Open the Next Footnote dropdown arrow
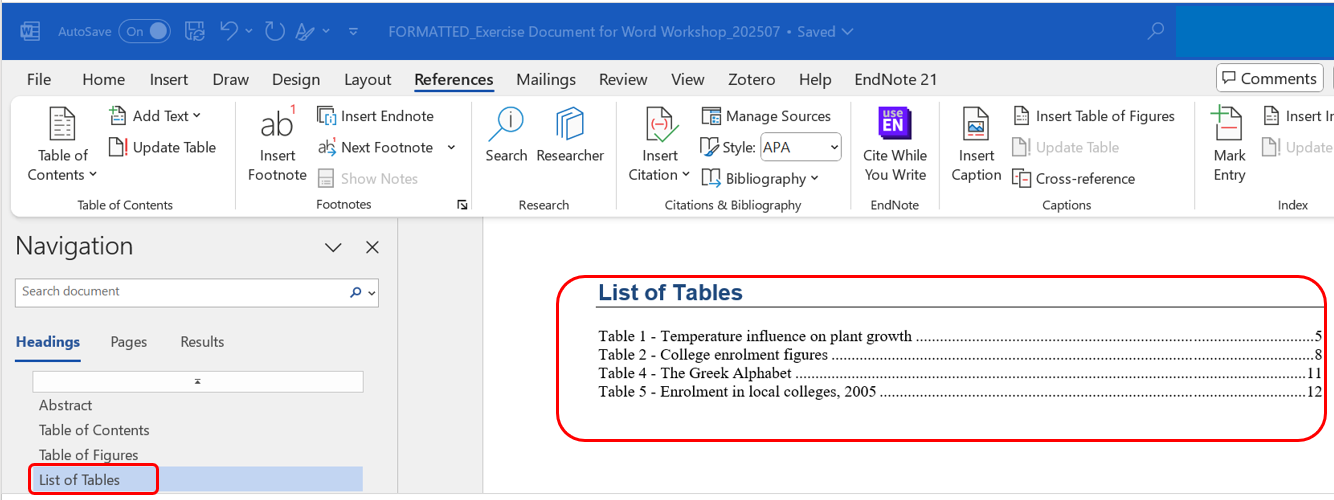 pyautogui.click(x=451, y=147)
